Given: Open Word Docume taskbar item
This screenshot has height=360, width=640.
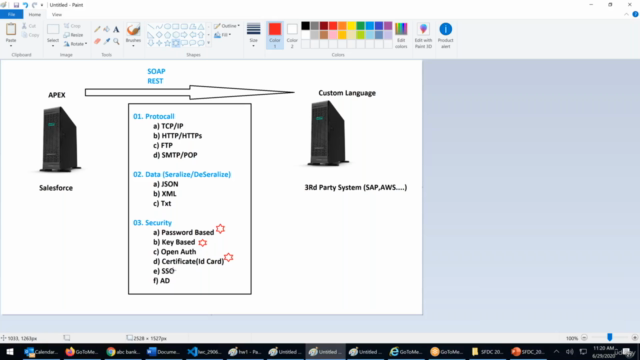Looking at the screenshot, I should point(163,351).
